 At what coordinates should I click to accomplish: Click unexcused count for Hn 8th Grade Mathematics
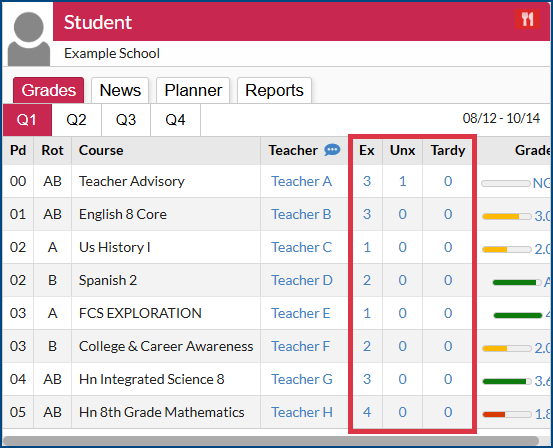[x=402, y=412]
